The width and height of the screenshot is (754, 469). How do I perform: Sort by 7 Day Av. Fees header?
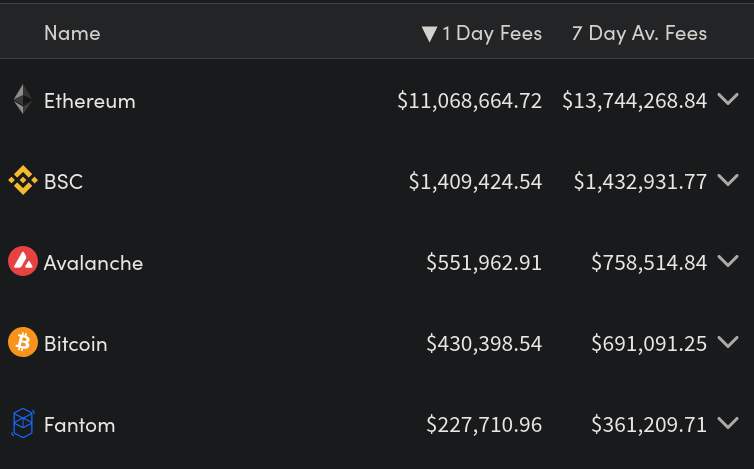coord(639,33)
